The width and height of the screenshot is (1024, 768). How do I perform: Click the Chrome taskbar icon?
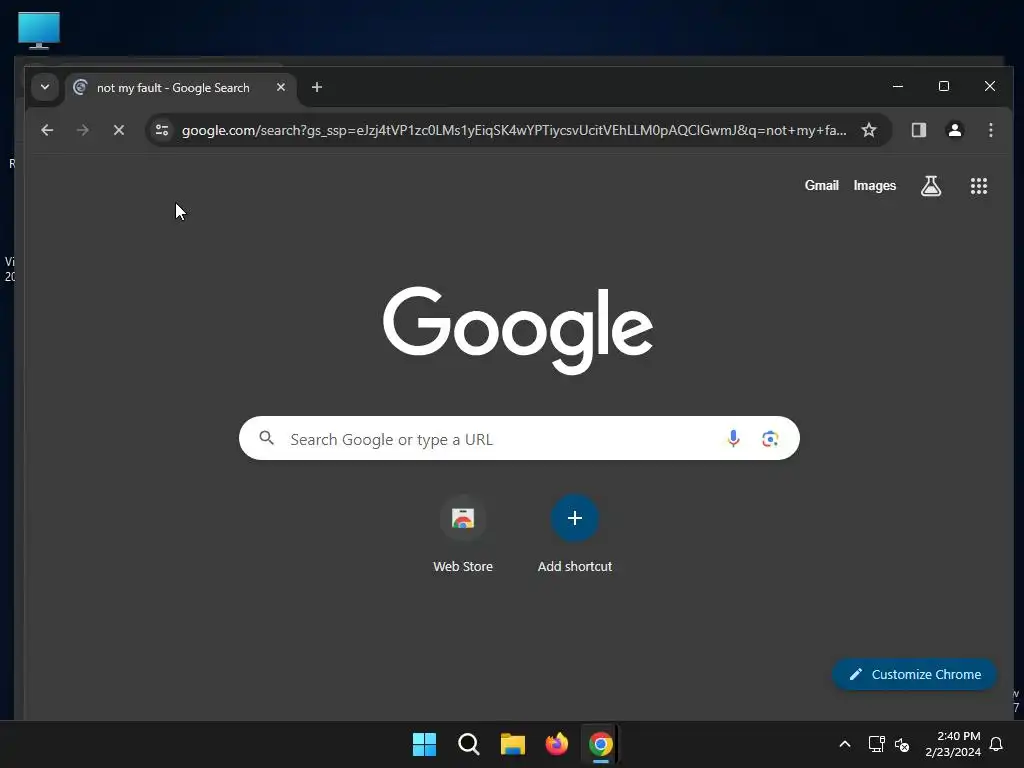(x=601, y=744)
